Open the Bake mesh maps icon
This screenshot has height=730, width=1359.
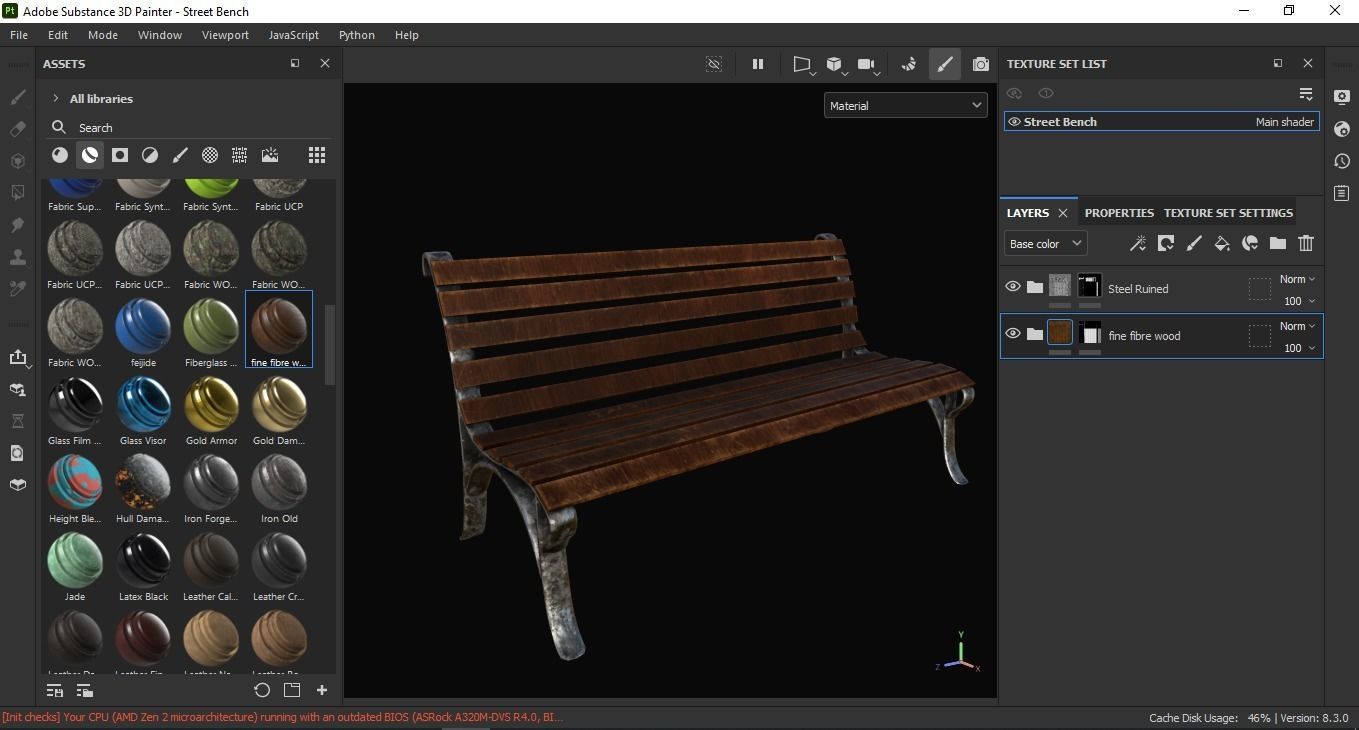(17, 389)
